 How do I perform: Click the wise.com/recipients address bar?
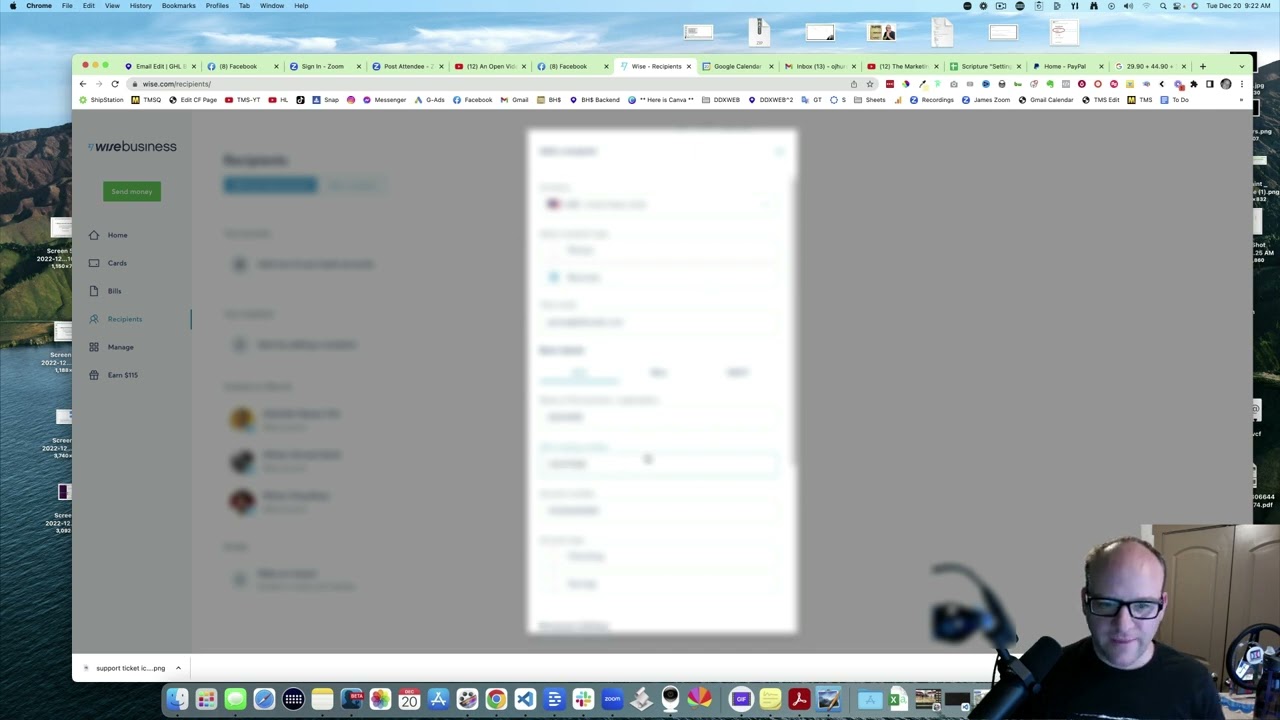(400, 84)
